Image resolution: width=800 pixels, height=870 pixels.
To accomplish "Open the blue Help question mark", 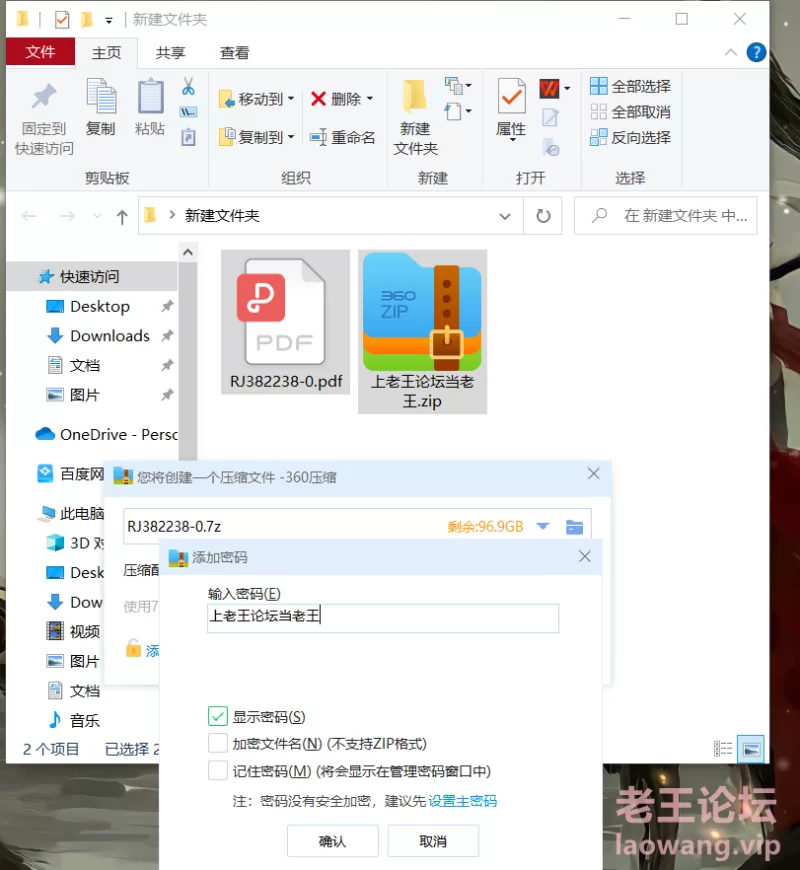I will (756, 53).
